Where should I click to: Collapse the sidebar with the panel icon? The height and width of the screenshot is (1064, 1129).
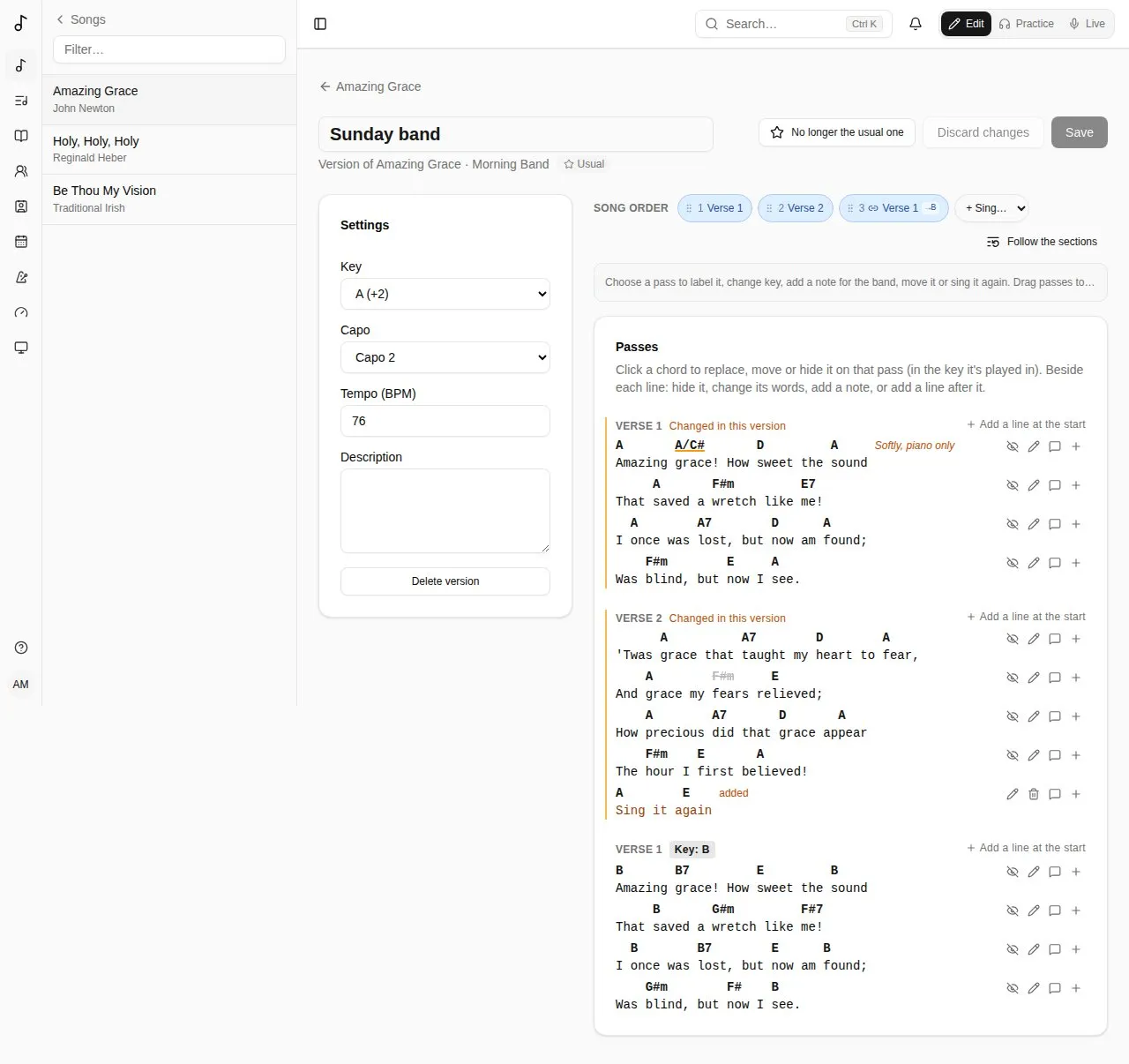pos(320,24)
